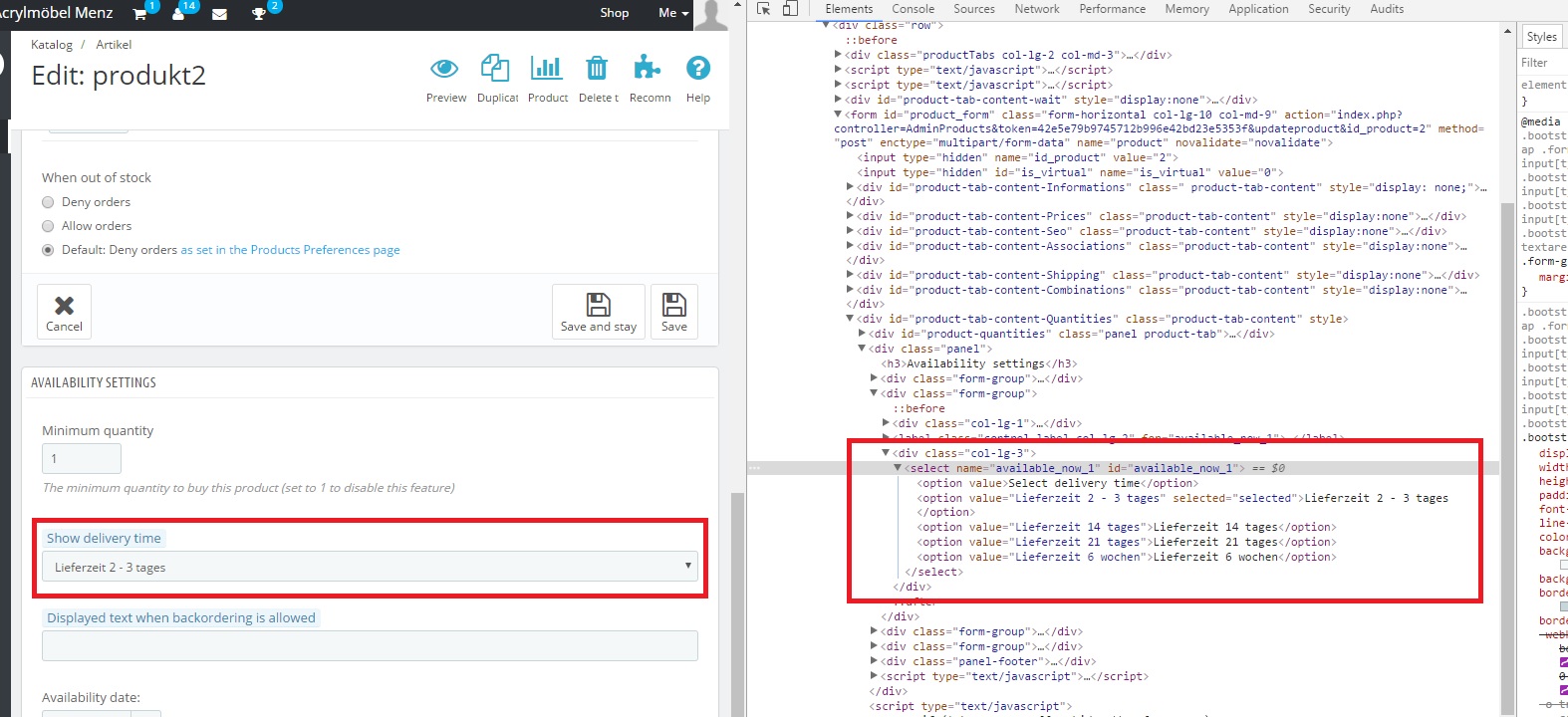Open the Me account dropdown
The height and width of the screenshot is (717, 1568).
[x=673, y=13]
